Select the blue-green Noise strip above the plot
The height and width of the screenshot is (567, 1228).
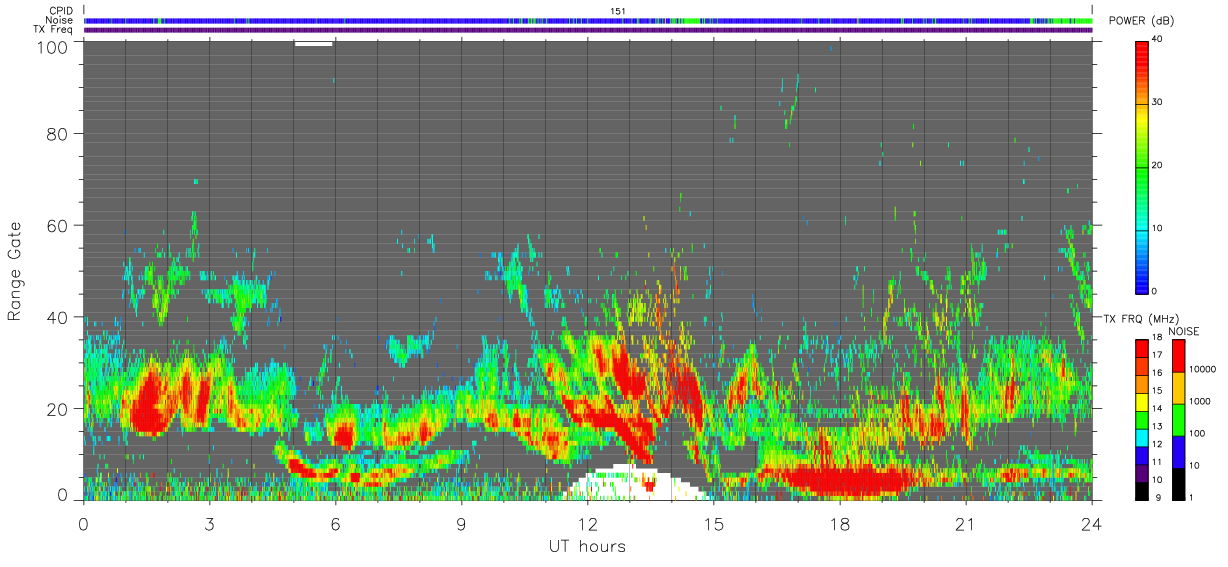[x=588, y=20]
